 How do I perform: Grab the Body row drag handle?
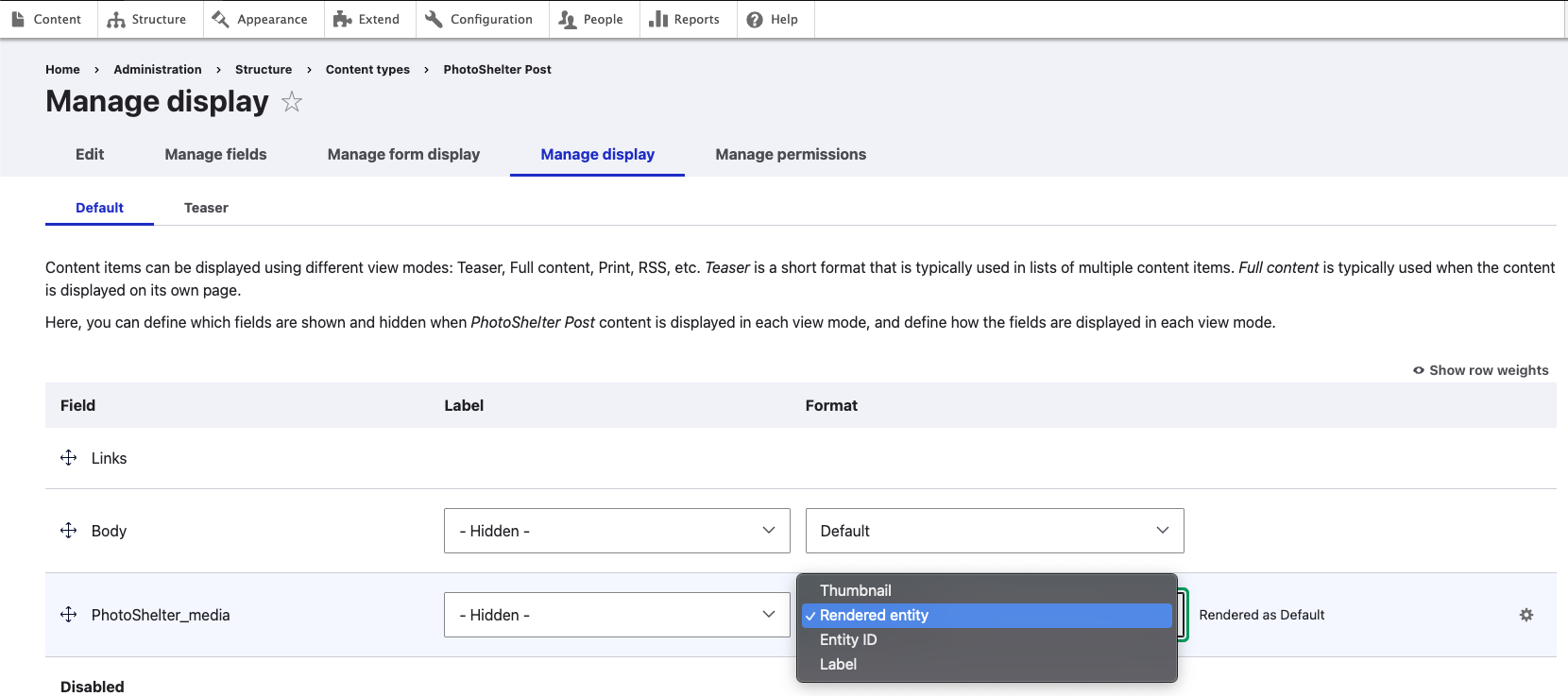(68, 531)
